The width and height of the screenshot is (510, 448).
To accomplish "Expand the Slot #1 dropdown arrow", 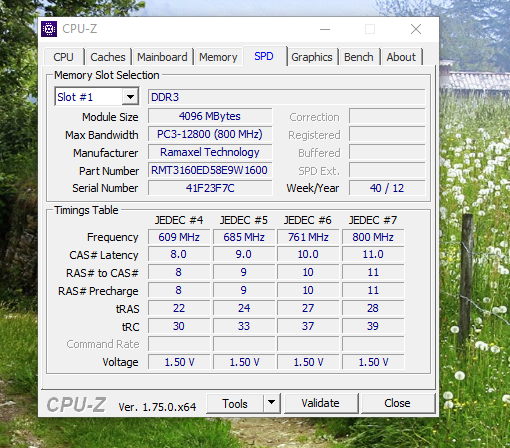I will coord(130,97).
